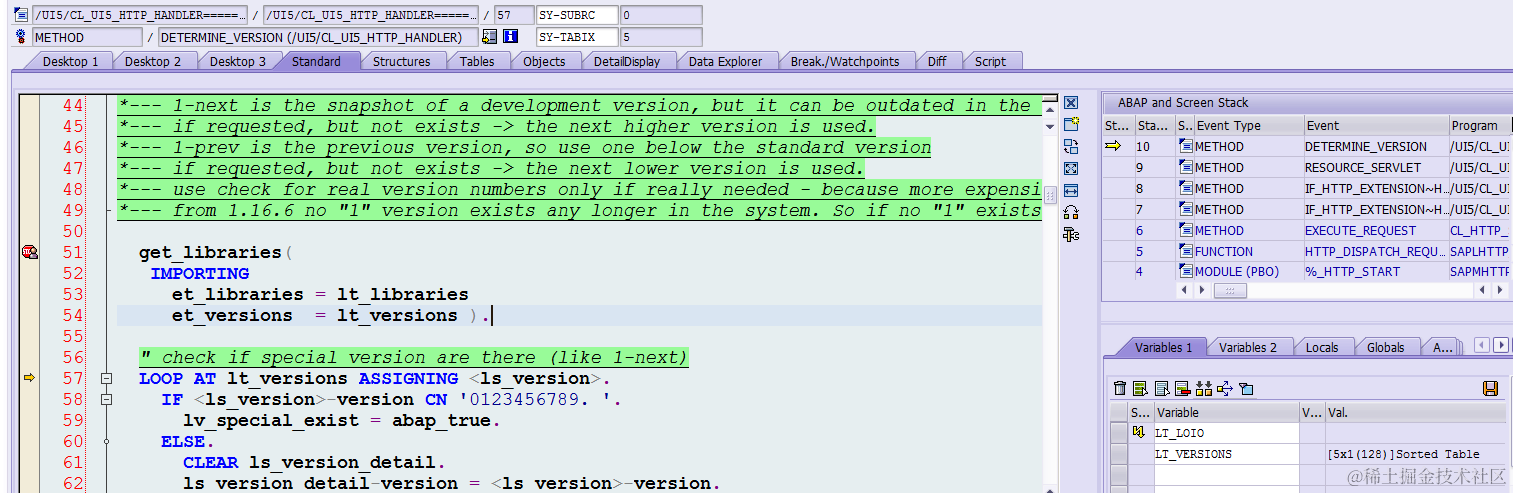Image resolution: width=1513 pixels, height=493 pixels.
Task: Open the Objects tab
Action: pyautogui.click(x=544, y=62)
